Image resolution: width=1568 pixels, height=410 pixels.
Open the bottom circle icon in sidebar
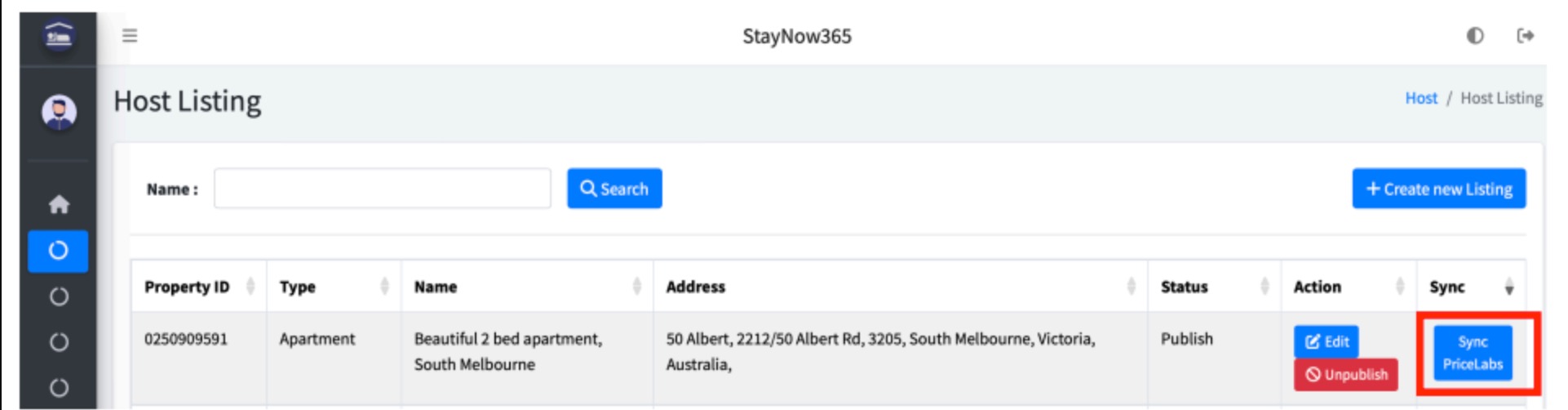point(59,387)
